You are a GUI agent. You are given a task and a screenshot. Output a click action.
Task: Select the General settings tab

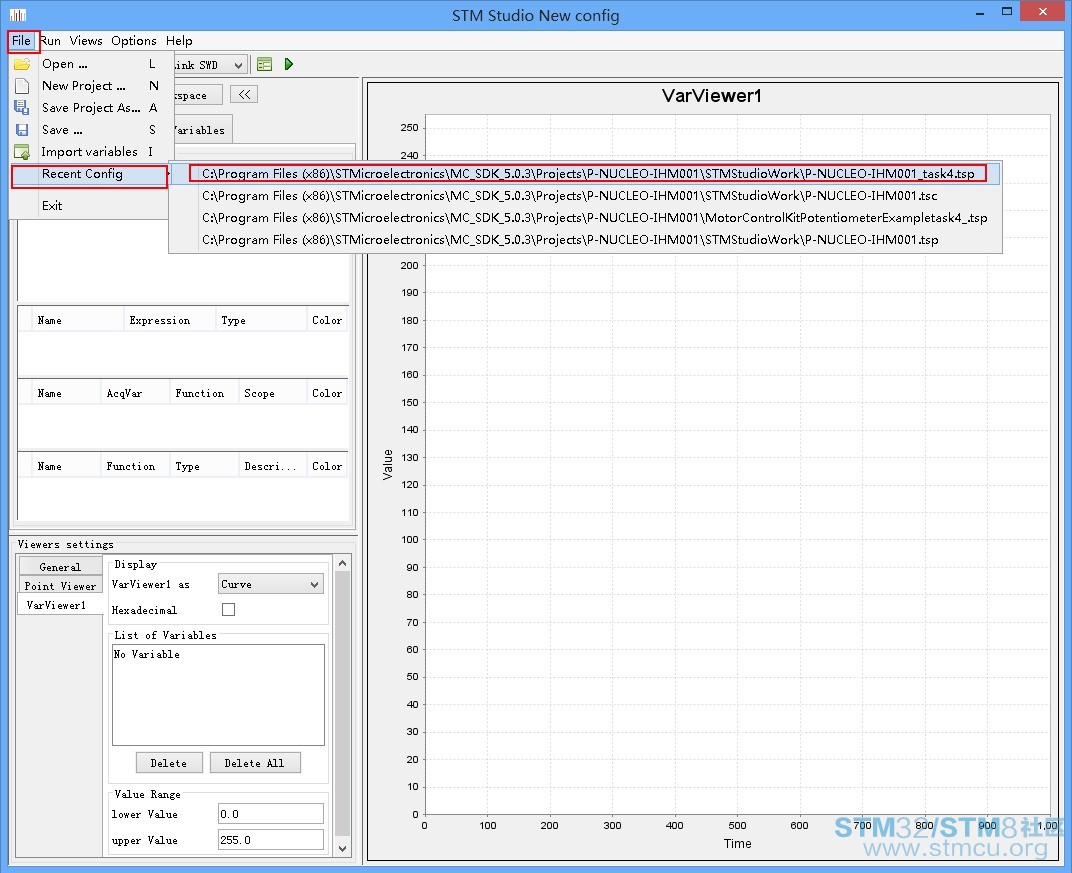60,567
